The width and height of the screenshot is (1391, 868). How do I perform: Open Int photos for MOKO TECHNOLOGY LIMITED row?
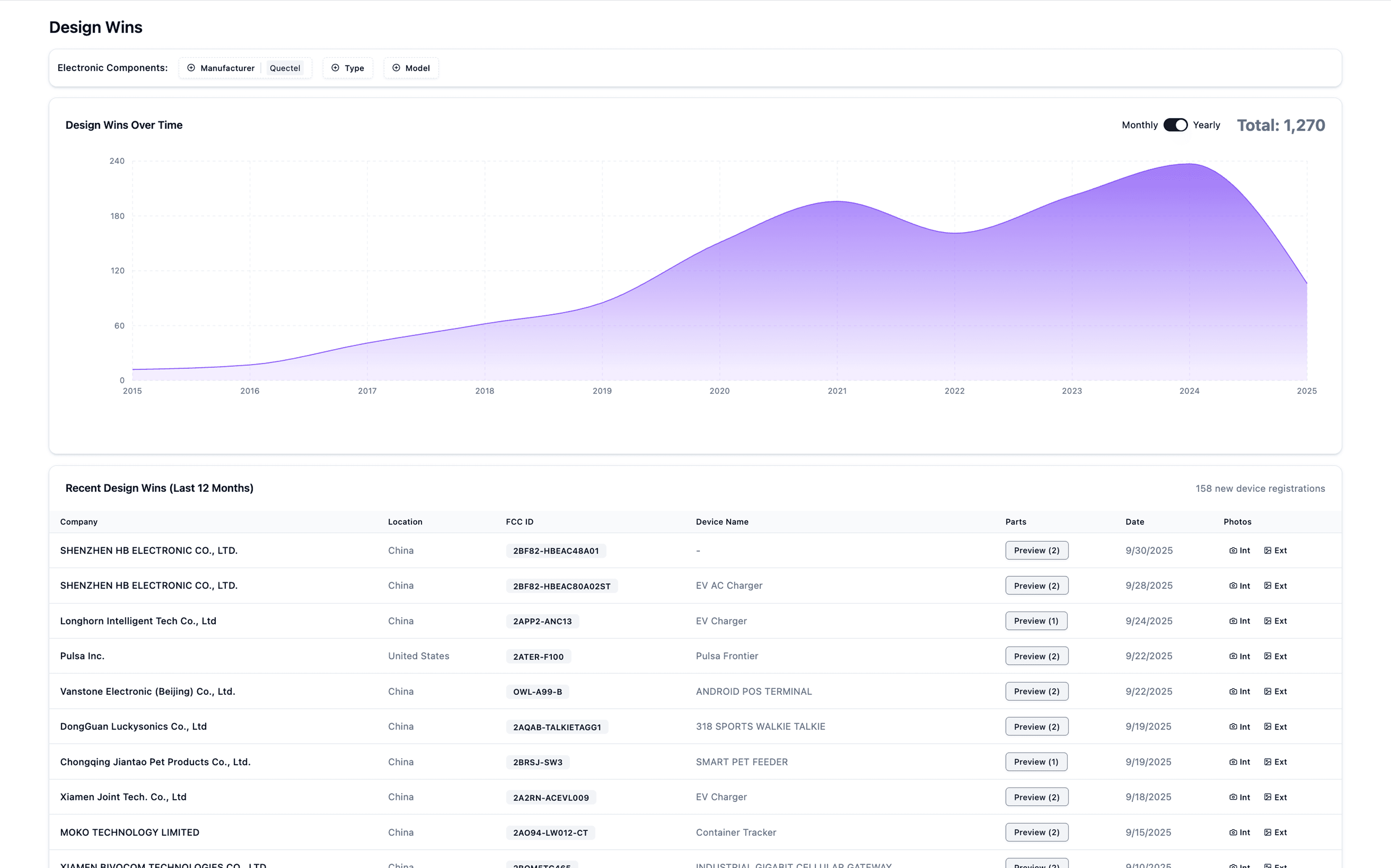tap(1240, 833)
